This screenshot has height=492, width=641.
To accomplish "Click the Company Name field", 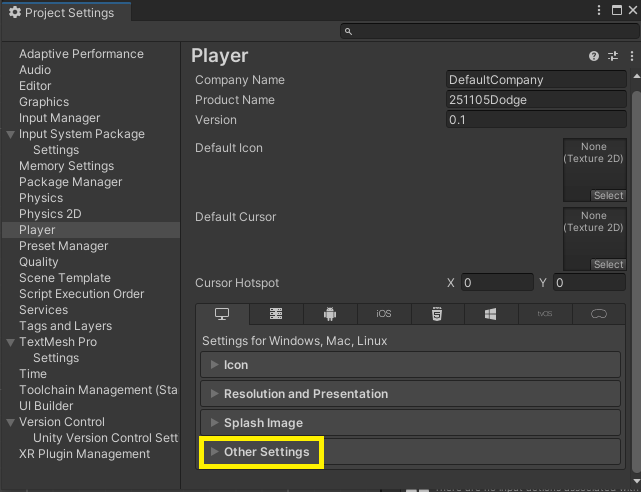I will pyautogui.click(x=536, y=80).
